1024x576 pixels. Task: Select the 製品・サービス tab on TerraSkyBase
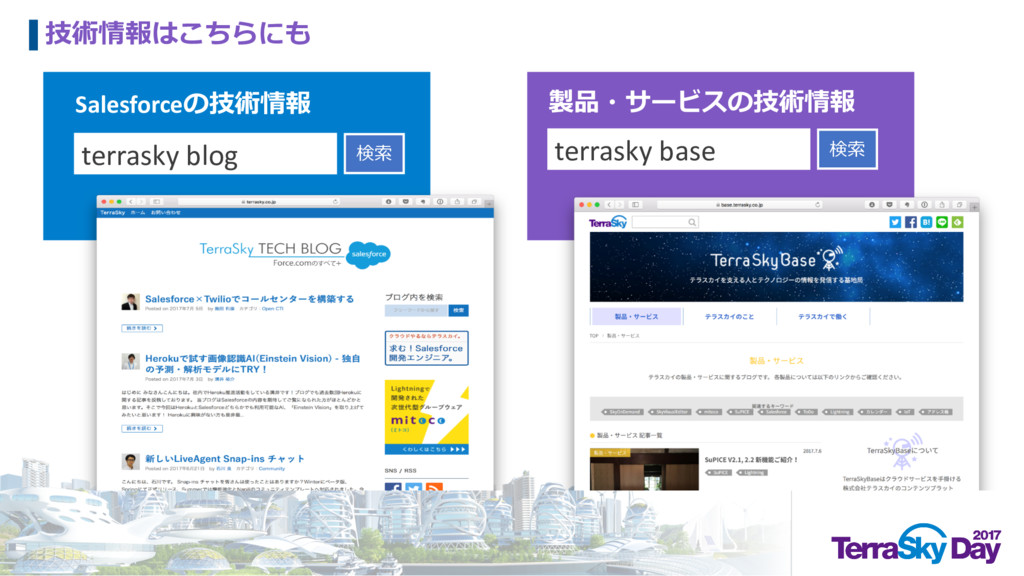coord(636,316)
